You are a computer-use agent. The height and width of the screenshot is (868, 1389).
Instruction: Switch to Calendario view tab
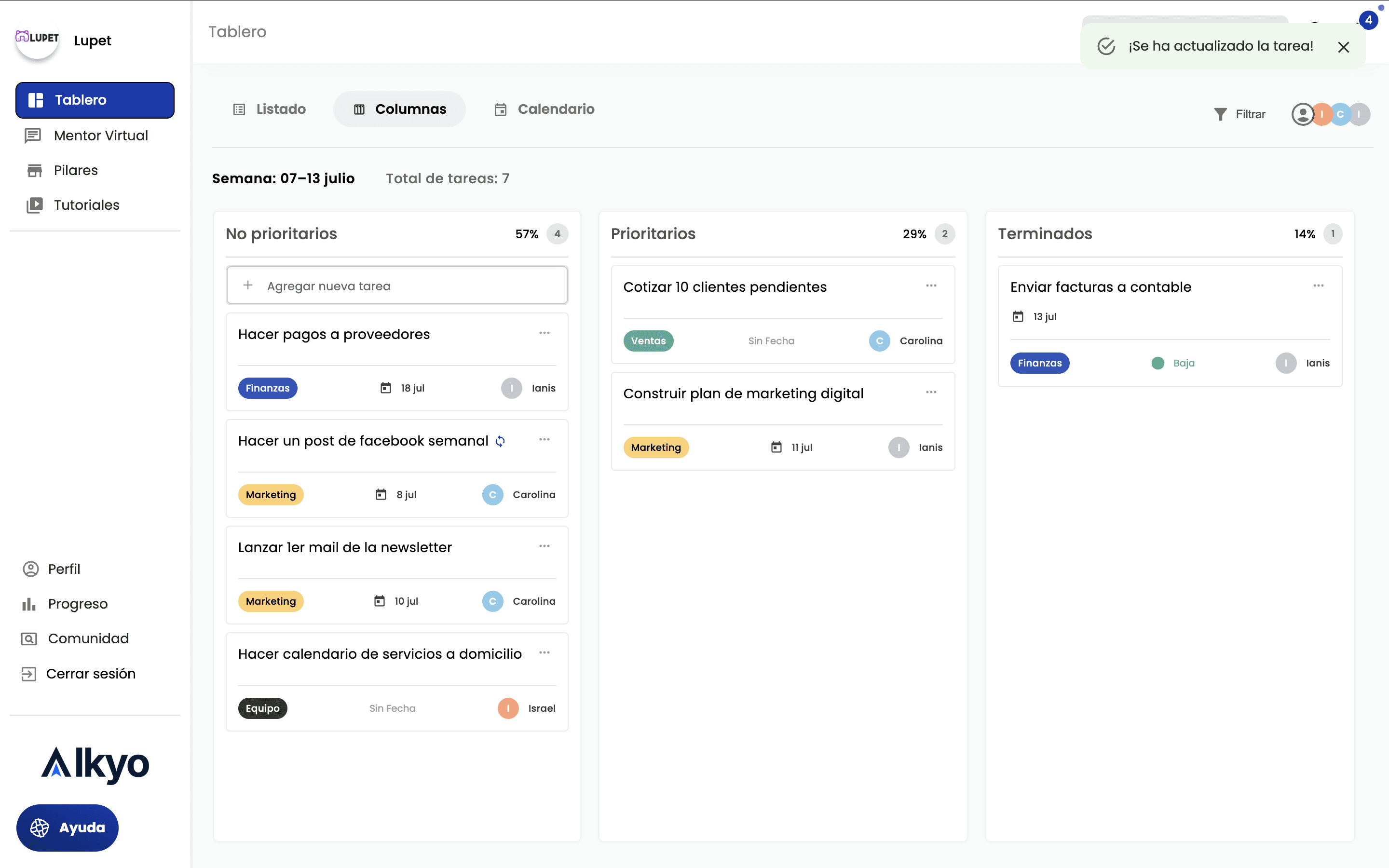544,109
